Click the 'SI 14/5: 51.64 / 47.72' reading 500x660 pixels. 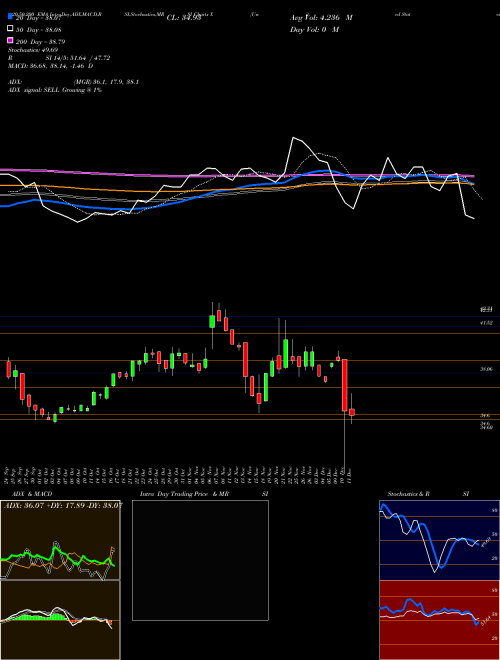click(x=78, y=58)
